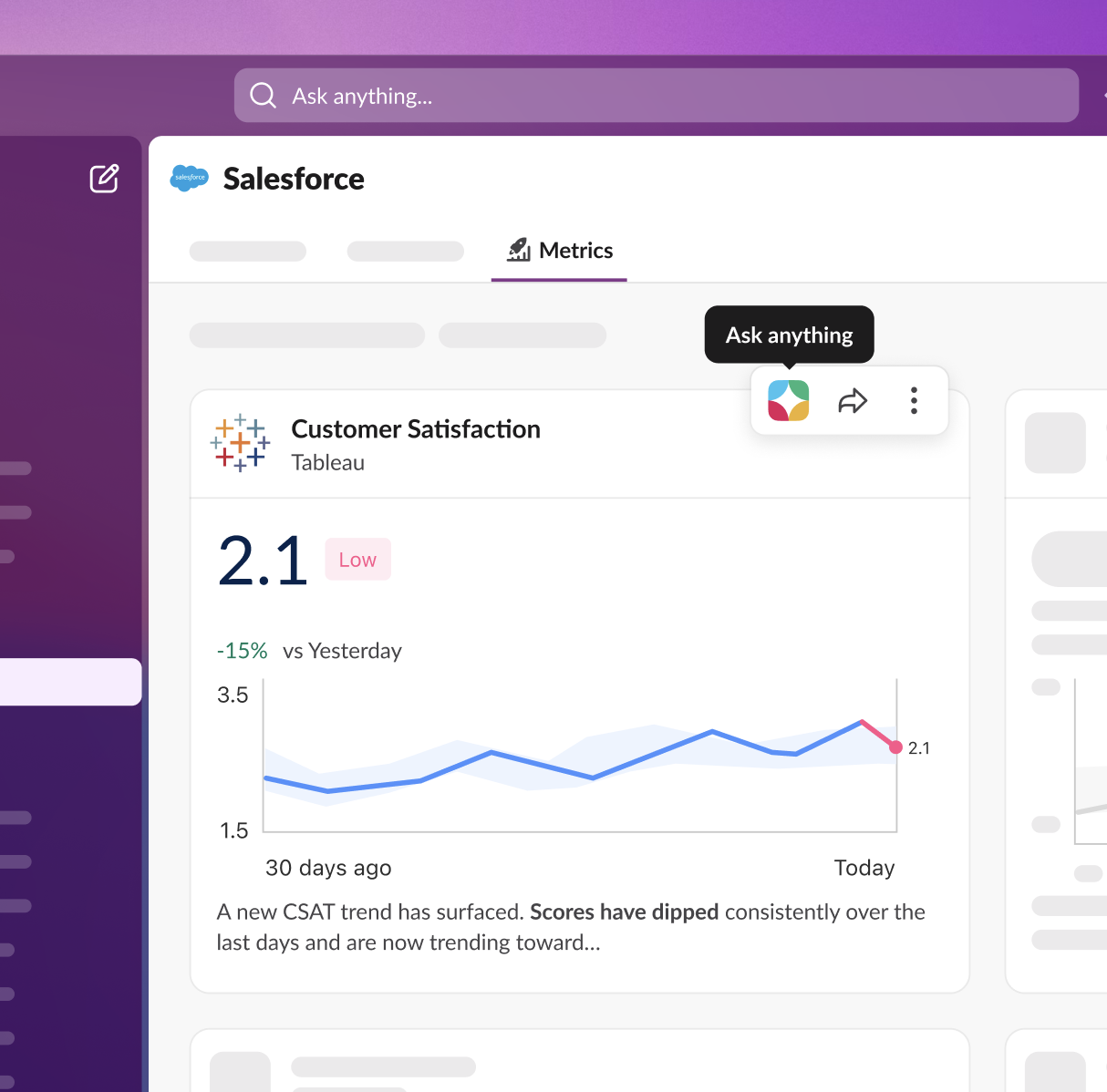Click the 1.5 y-axis label
1107x1092 pixels.
[233, 830]
